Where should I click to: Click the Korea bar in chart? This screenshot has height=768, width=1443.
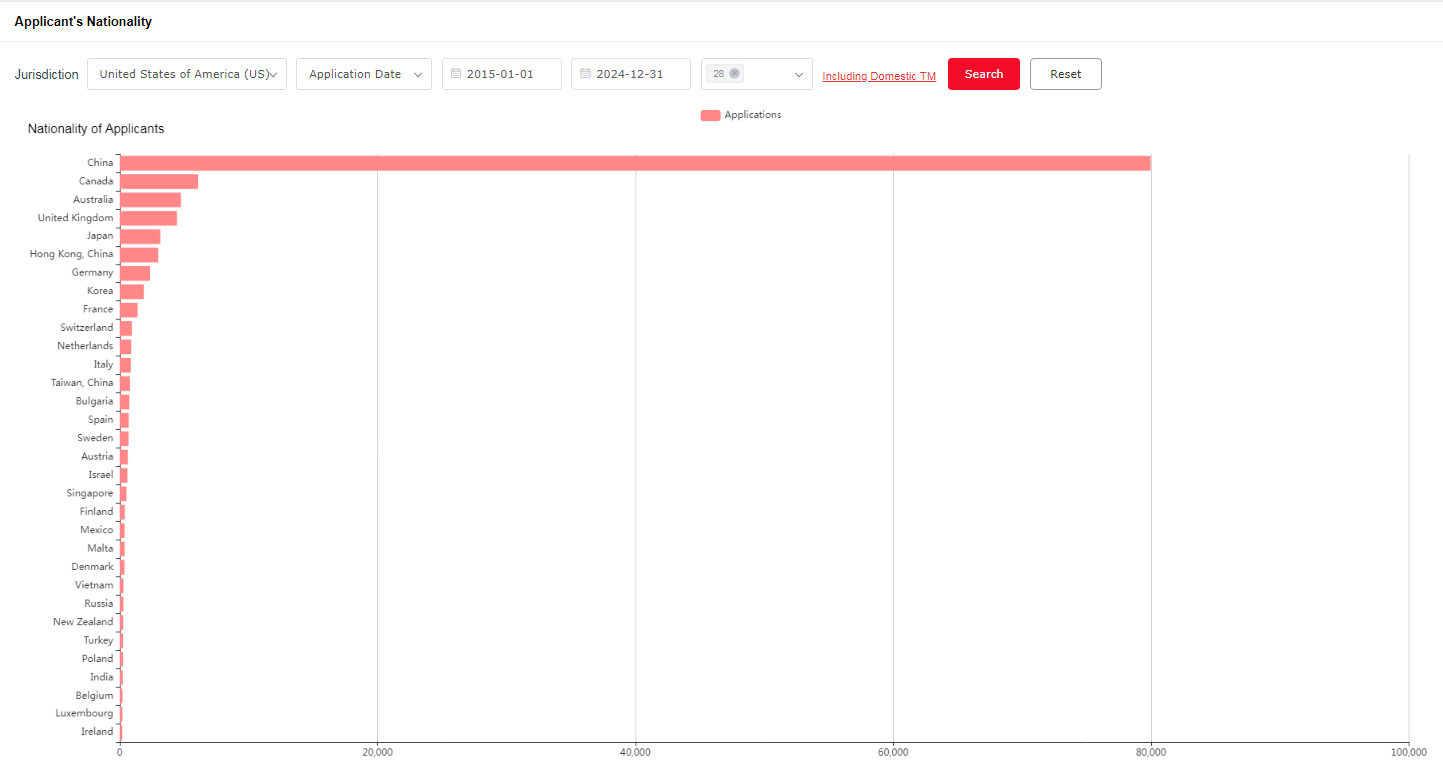[132, 291]
